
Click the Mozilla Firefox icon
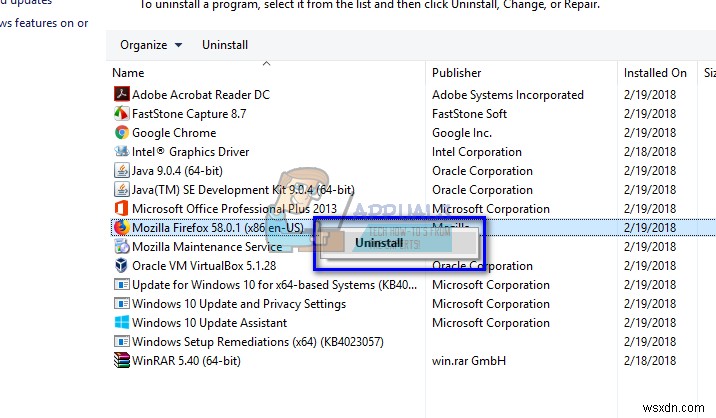click(121, 228)
